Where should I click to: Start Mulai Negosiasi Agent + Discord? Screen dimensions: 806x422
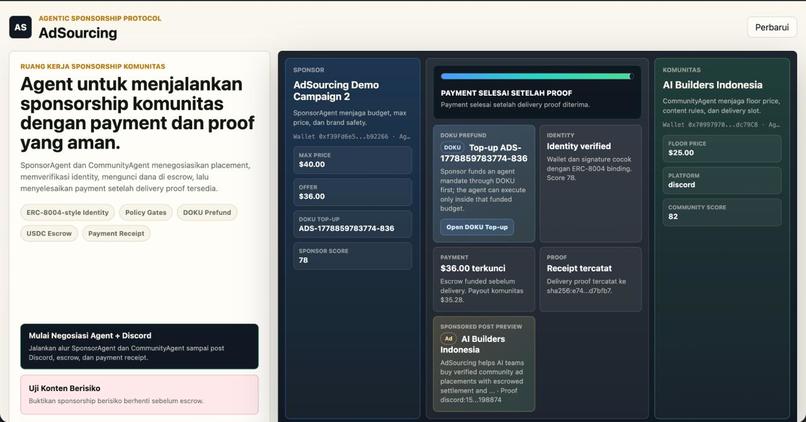point(139,346)
